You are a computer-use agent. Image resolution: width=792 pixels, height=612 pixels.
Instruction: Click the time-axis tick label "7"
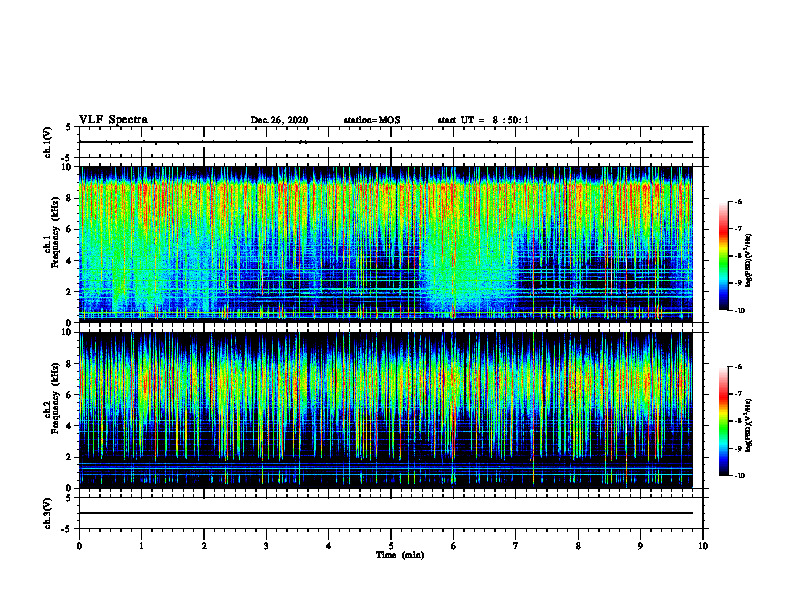pos(516,546)
